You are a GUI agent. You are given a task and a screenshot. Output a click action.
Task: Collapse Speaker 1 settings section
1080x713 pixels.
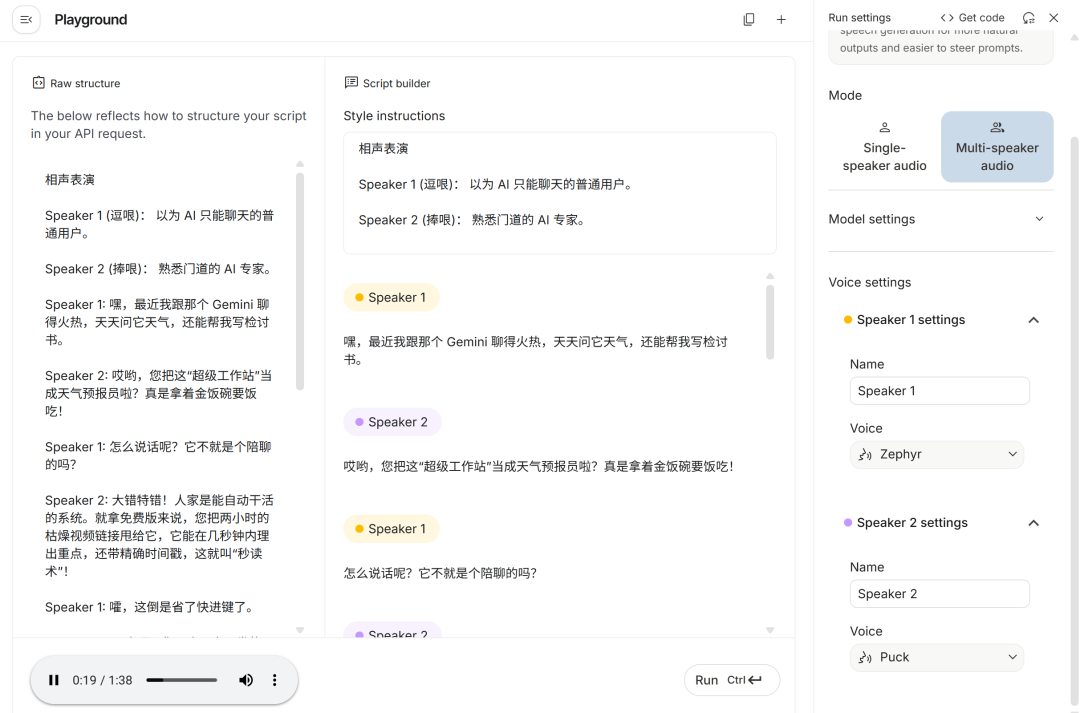click(1033, 320)
